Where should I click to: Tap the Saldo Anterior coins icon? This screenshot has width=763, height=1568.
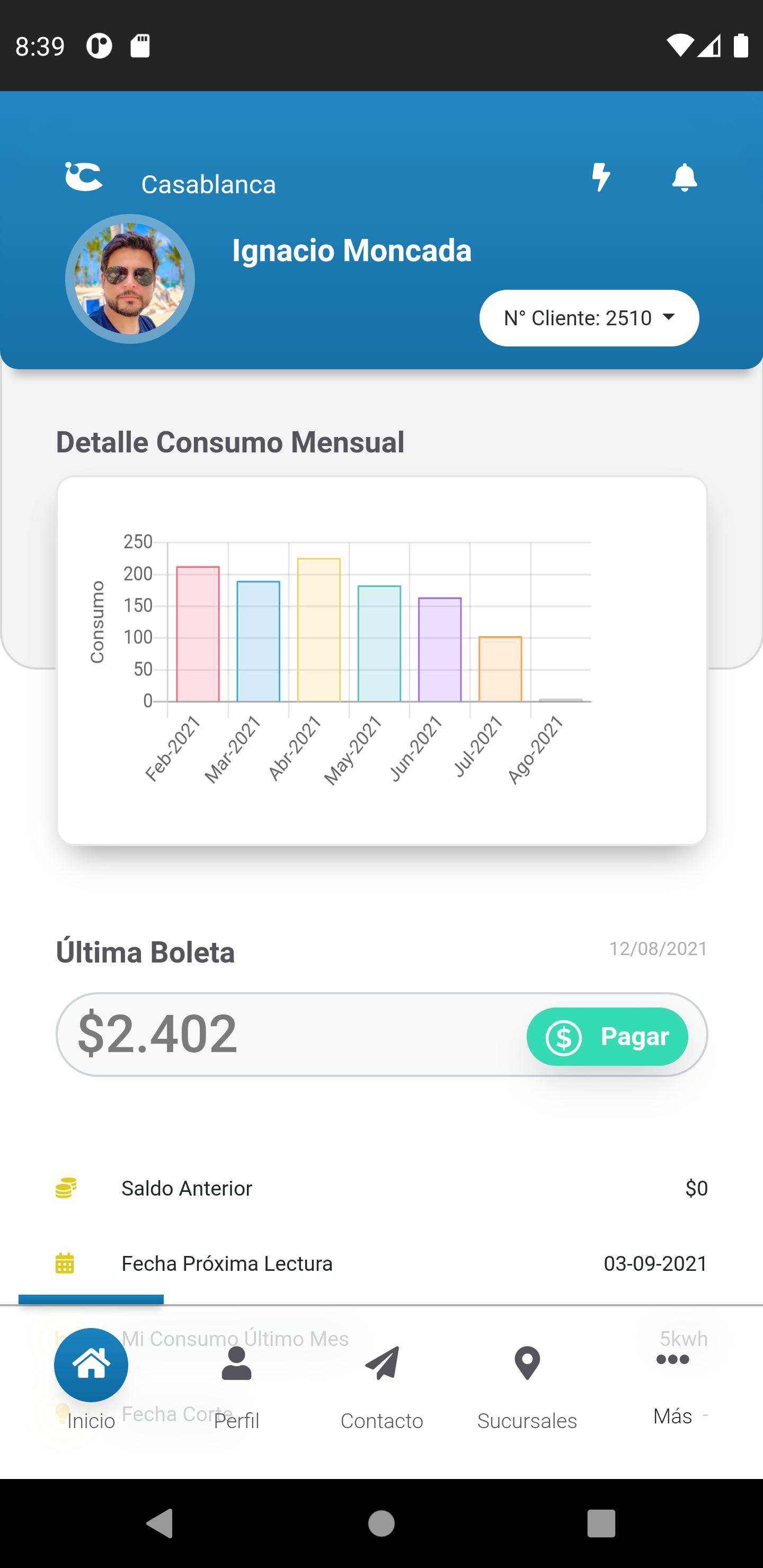[66, 1188]
